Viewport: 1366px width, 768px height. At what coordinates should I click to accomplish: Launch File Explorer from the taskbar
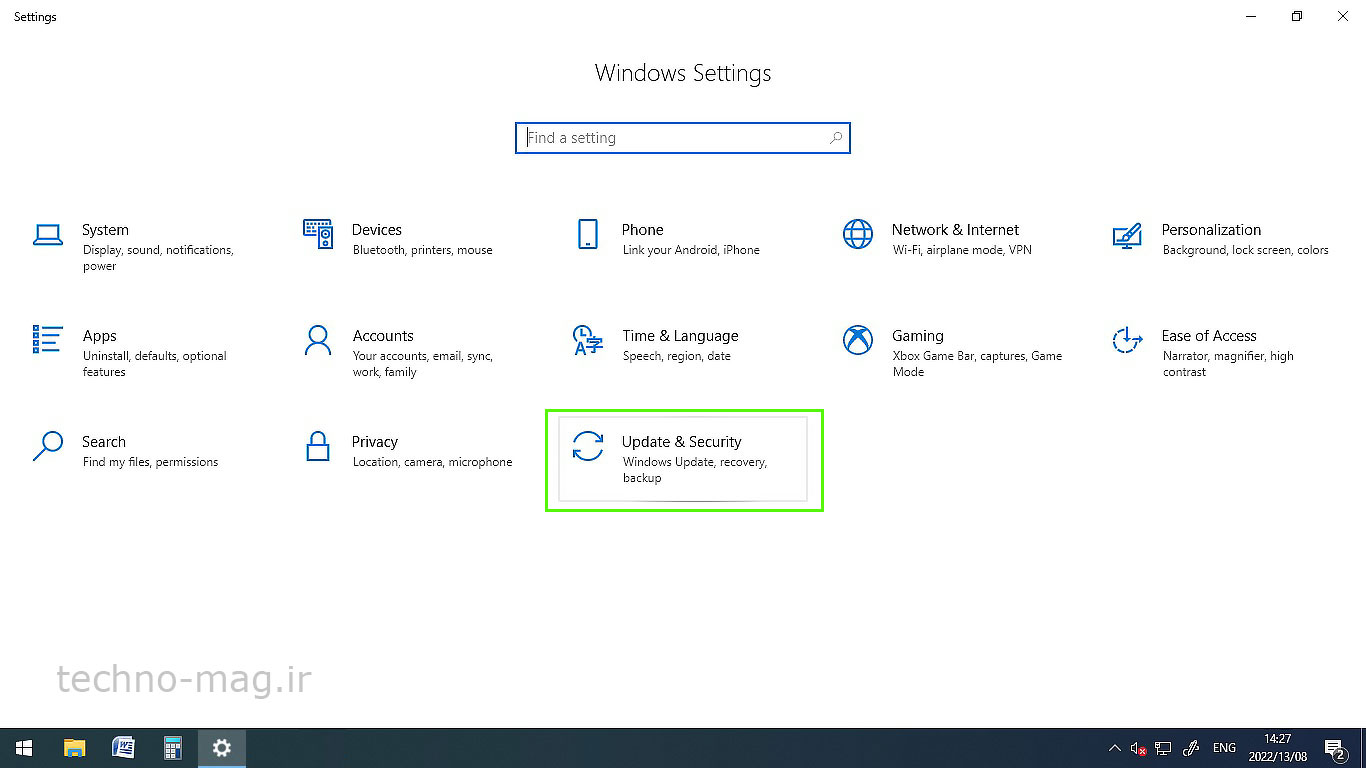(74, 748)
